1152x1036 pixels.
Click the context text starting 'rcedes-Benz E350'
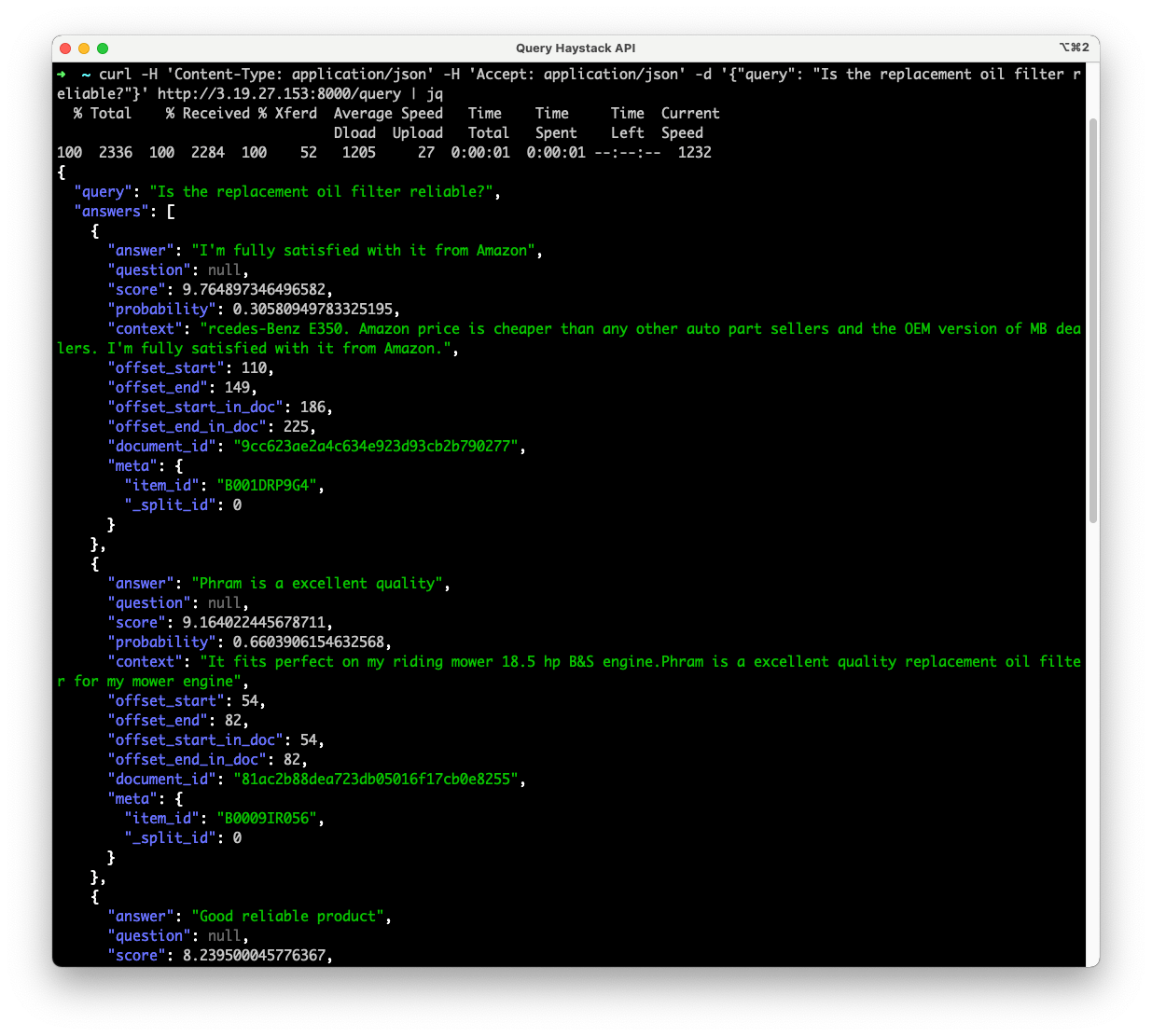tap(569, 338)
